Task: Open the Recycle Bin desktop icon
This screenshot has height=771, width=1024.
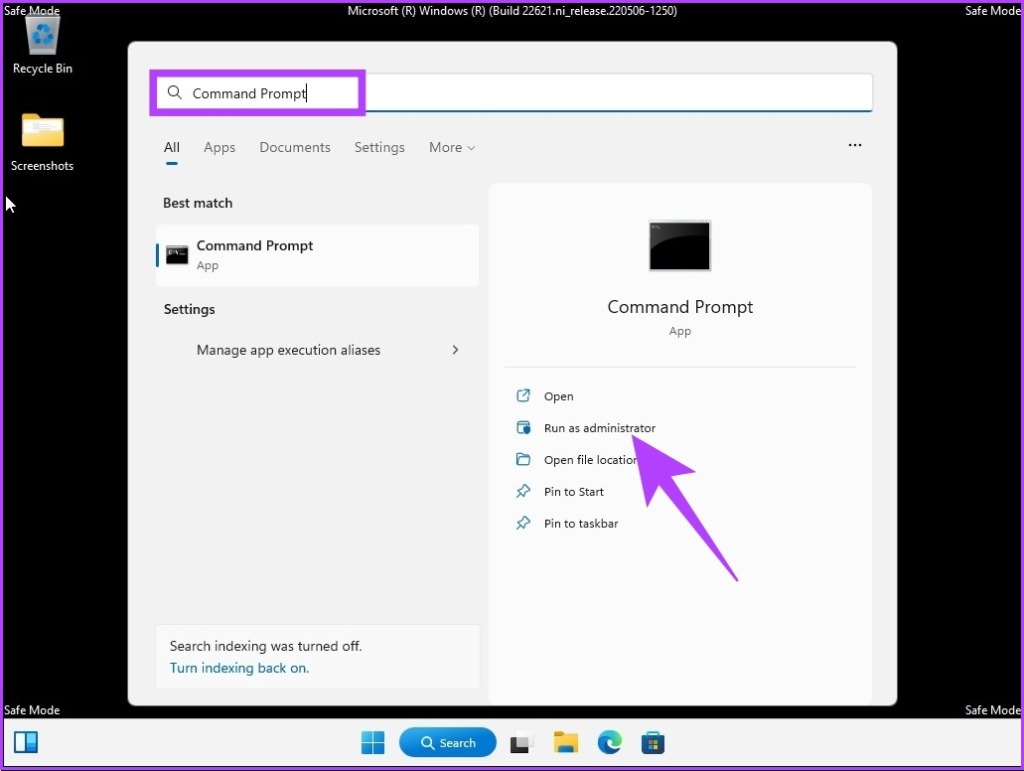Action: pos(42,44)
